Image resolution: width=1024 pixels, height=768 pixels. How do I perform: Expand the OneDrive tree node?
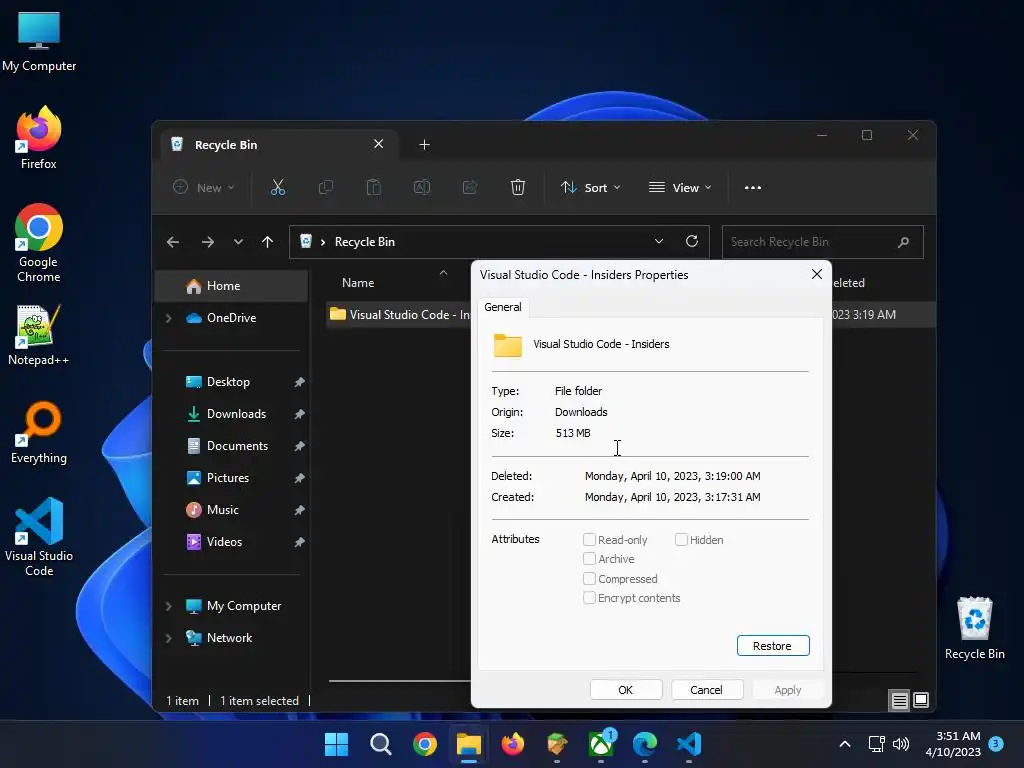coord(168,318)
